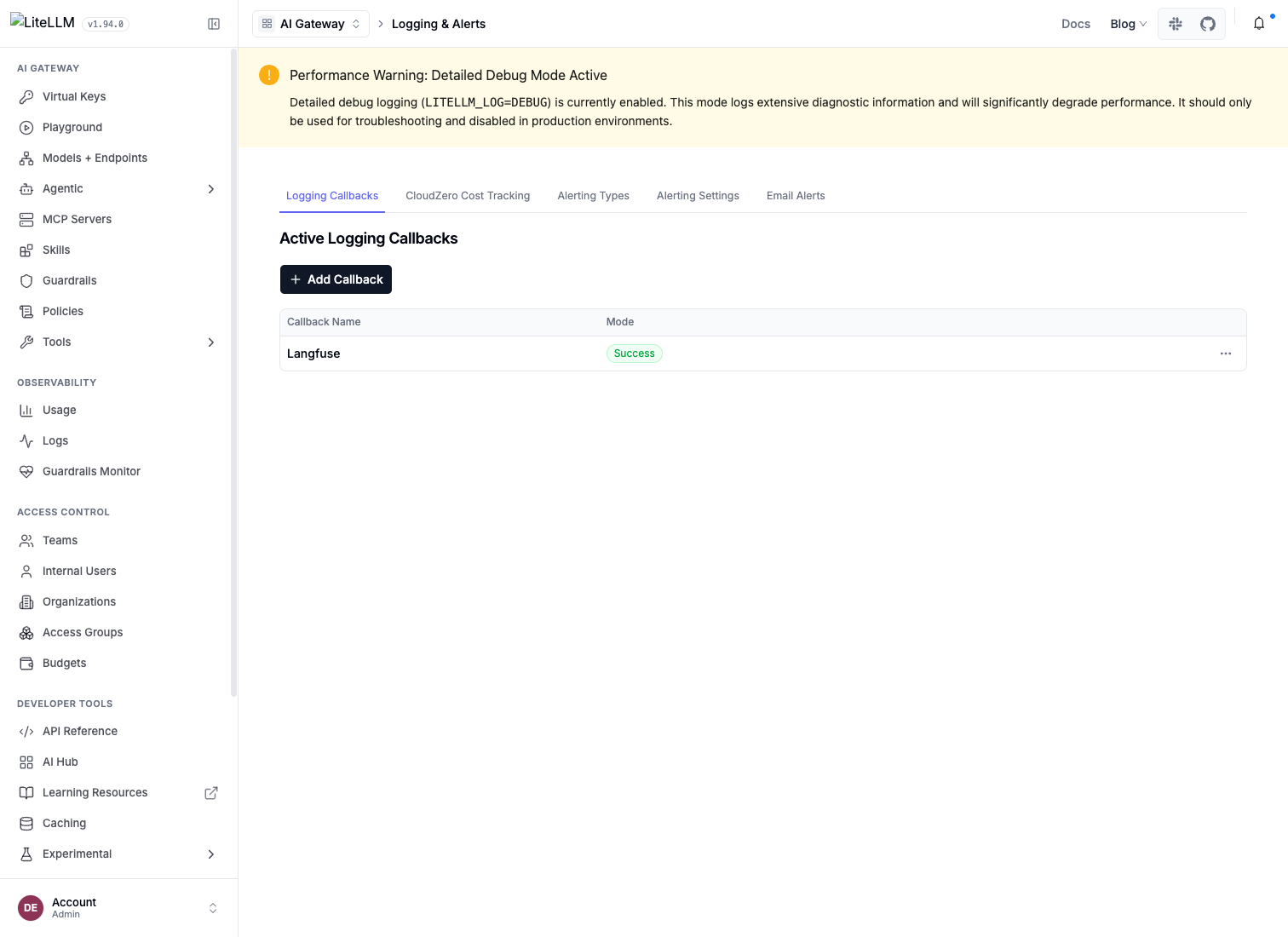This screenshot has height=937, width=1288.
Task: Click the Organizations building icon
Action: click(26, 602)
